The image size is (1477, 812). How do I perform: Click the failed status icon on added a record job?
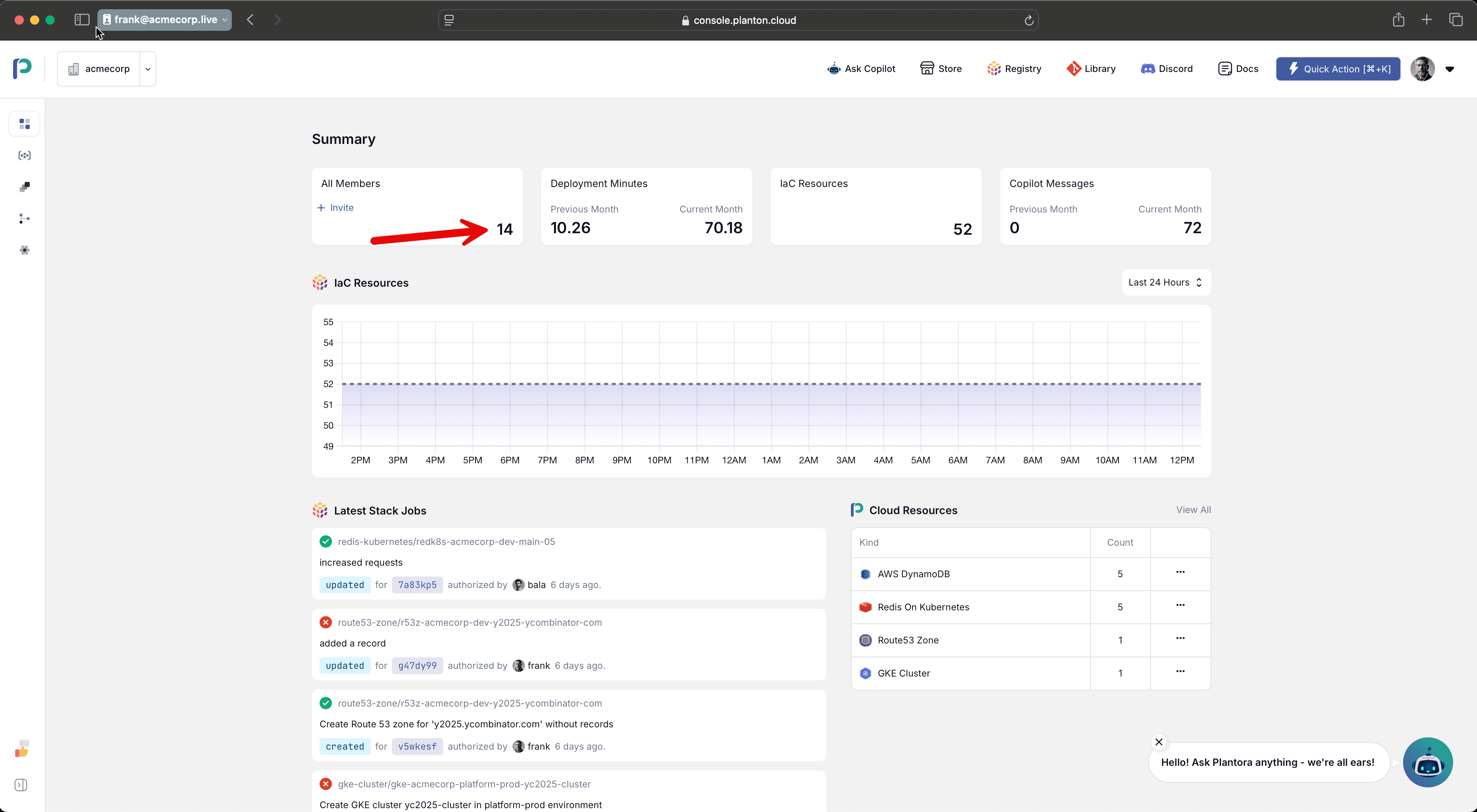point(325,622)
